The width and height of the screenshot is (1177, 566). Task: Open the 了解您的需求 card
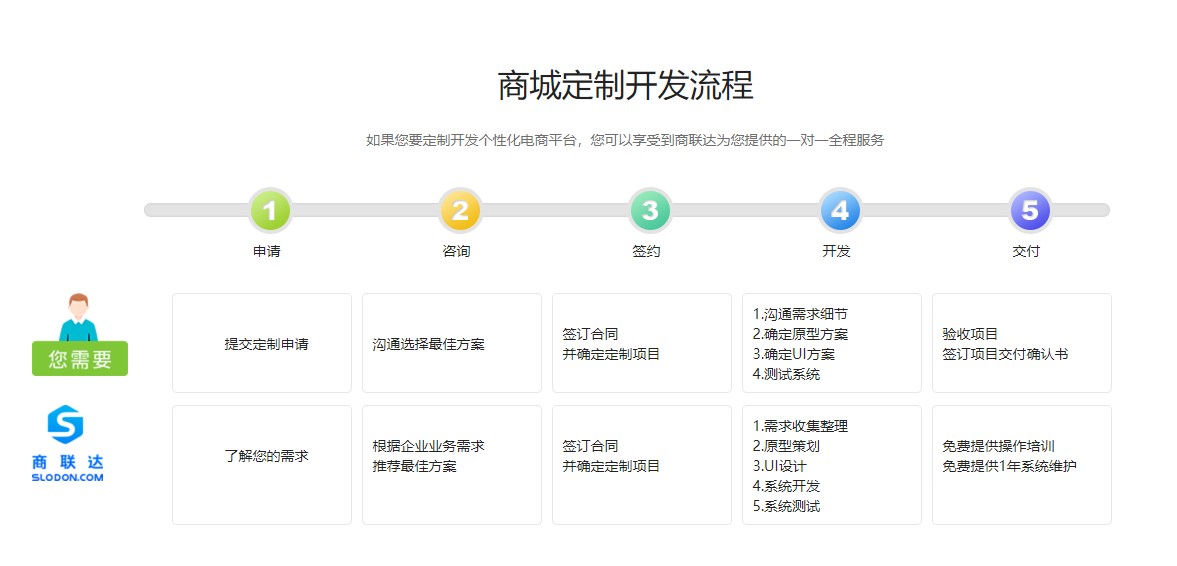[x=262, y=465]
